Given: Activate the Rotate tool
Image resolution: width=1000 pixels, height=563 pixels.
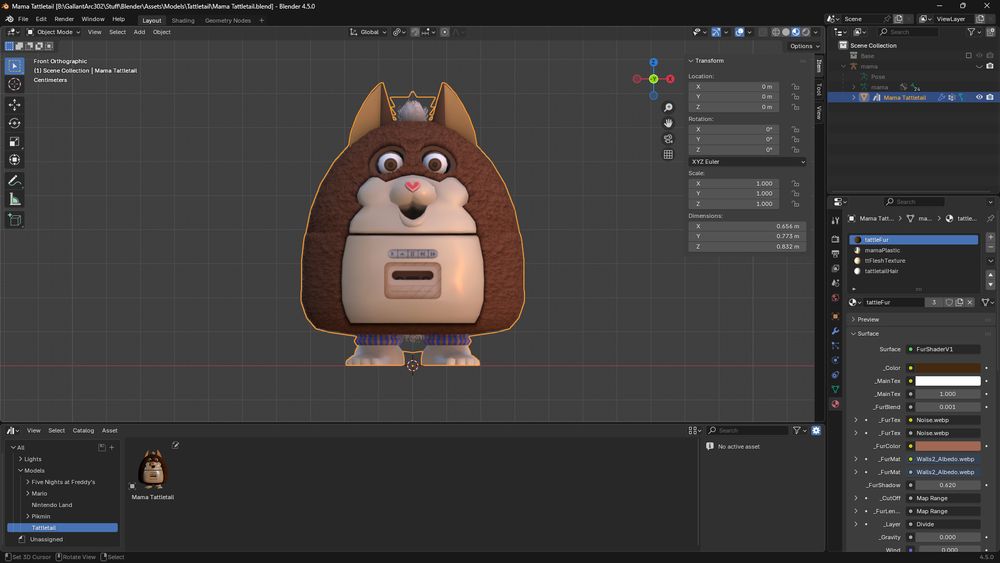Looking at the screenshot, I should tap(15, 123).
